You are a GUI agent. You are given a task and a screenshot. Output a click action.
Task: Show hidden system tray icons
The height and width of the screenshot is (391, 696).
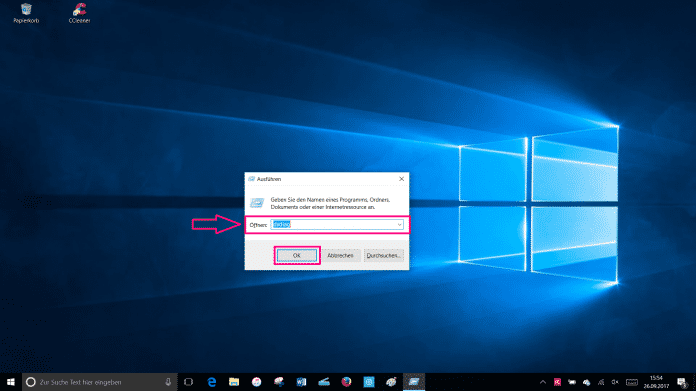coord(543,382)
